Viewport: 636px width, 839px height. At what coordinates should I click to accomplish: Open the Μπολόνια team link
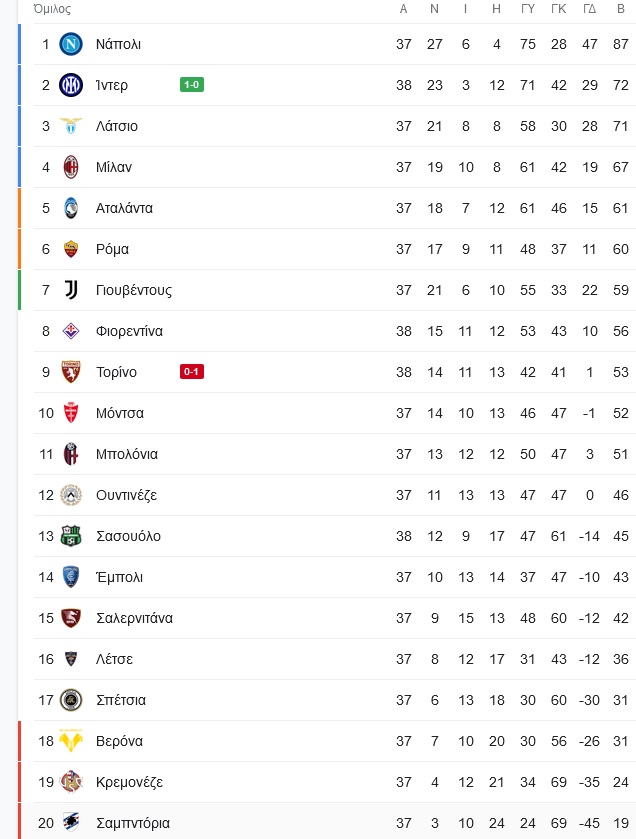127,454
